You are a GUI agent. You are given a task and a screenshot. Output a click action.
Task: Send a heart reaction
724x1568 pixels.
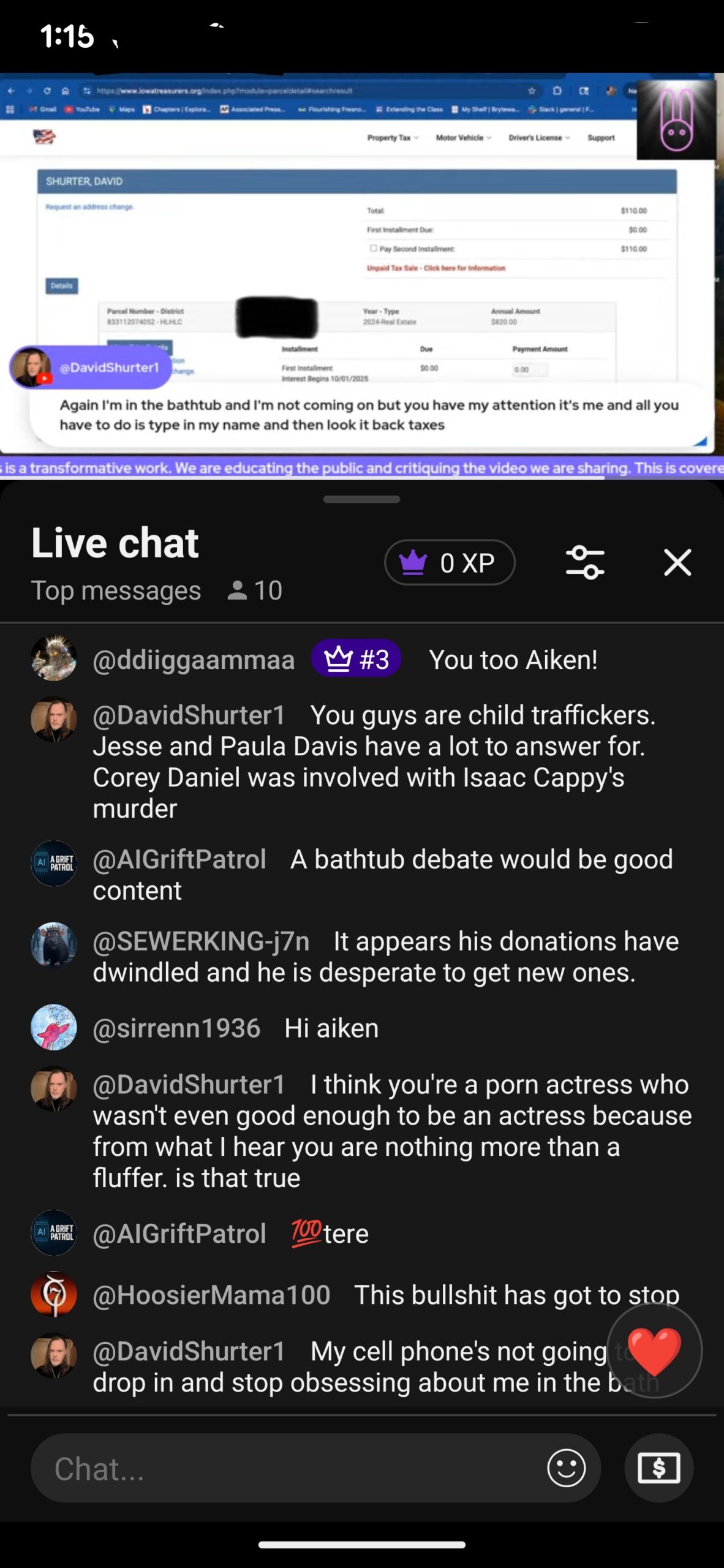point(654,1350)
